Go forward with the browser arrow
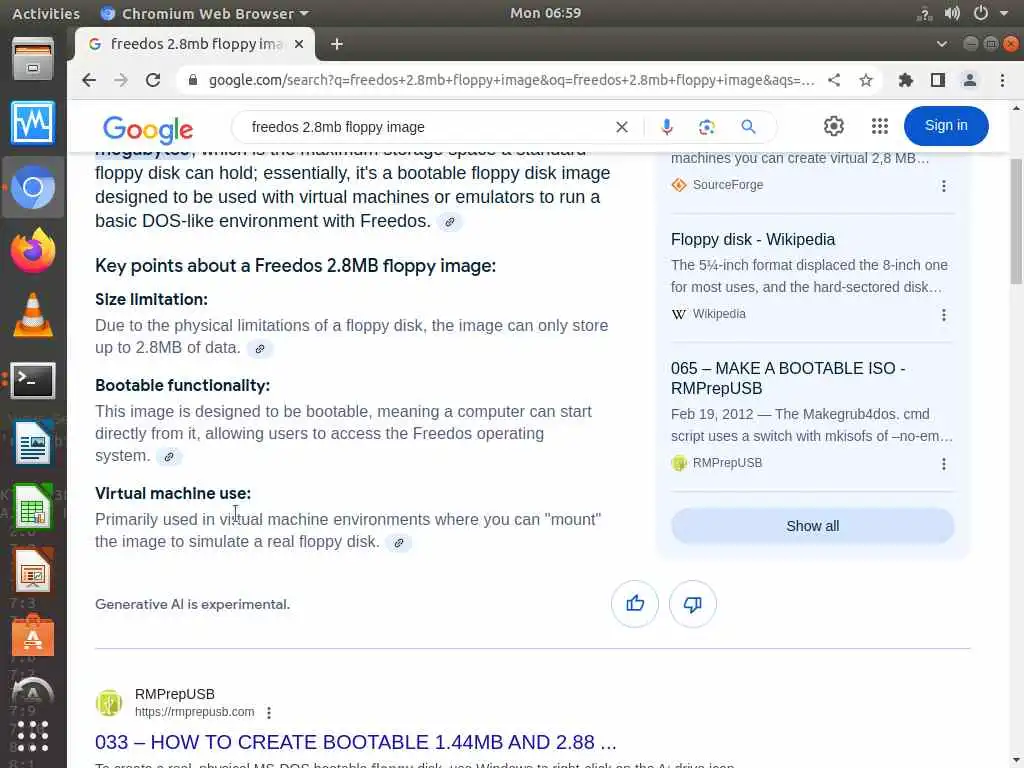 121,80
